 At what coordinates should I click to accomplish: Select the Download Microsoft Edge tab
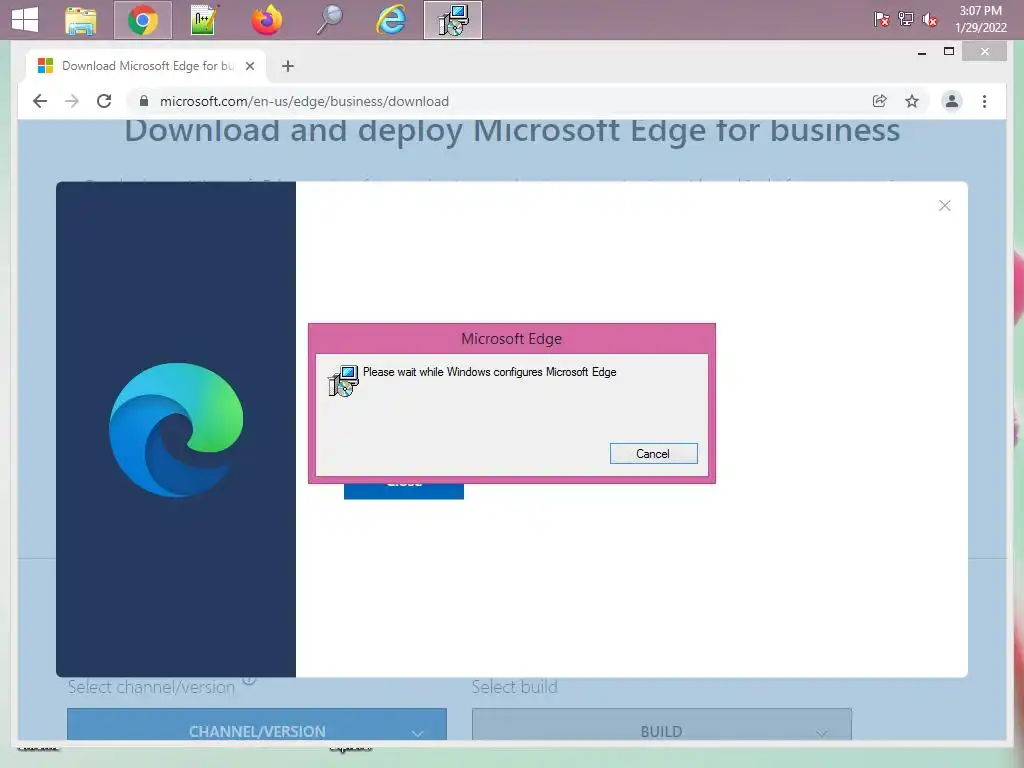coord(147,66)
